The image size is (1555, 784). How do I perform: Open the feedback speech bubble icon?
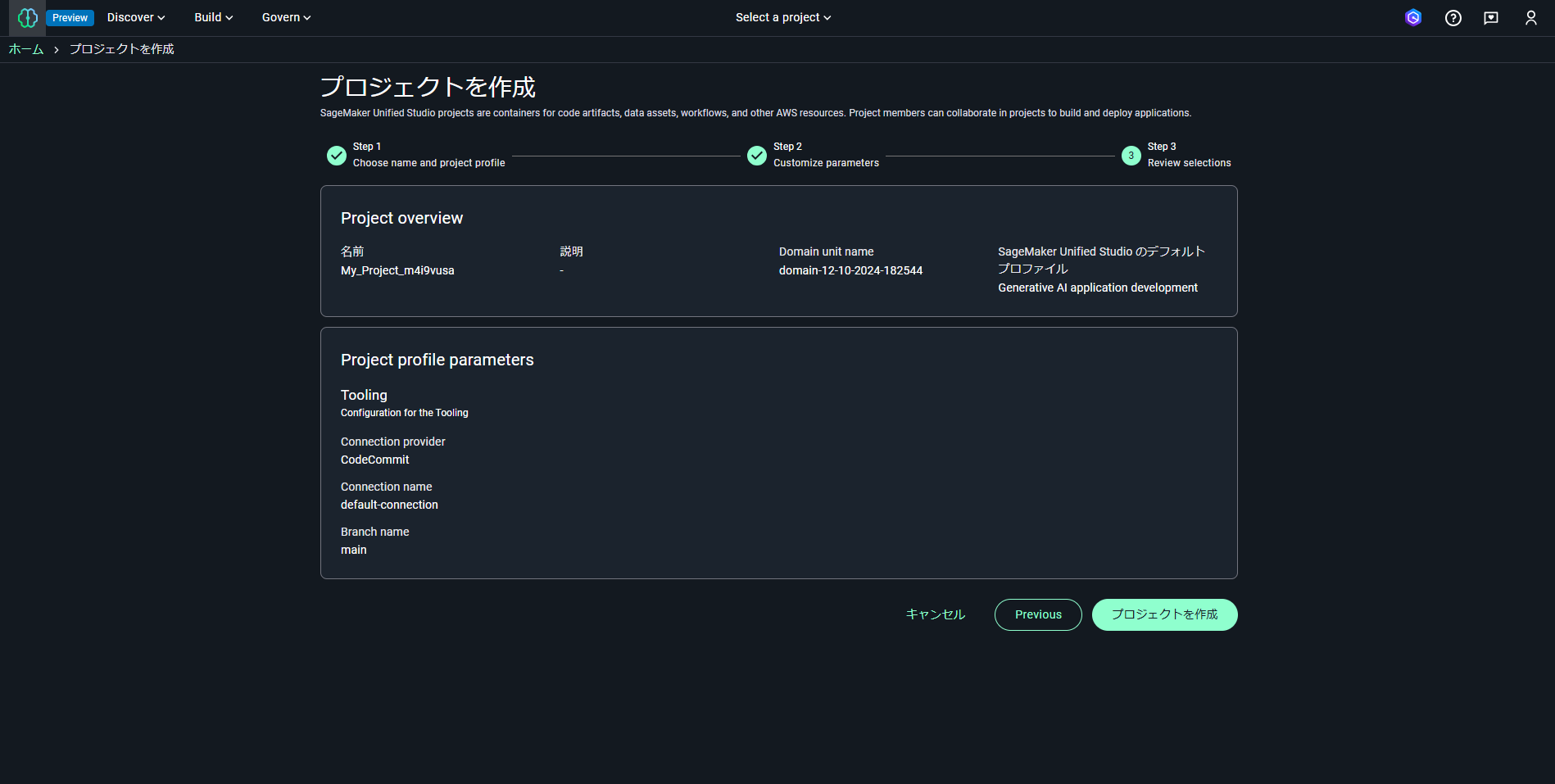coord(1491,18)
